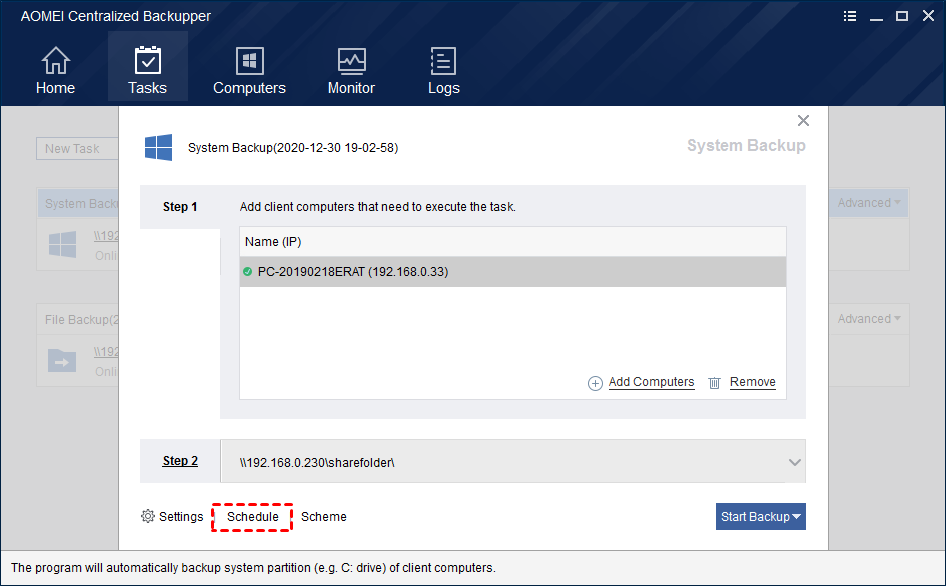The height and width of the screenshot is (586, 946).
Task: Open Settings with the gear icon
Action: tap(148, 517)
